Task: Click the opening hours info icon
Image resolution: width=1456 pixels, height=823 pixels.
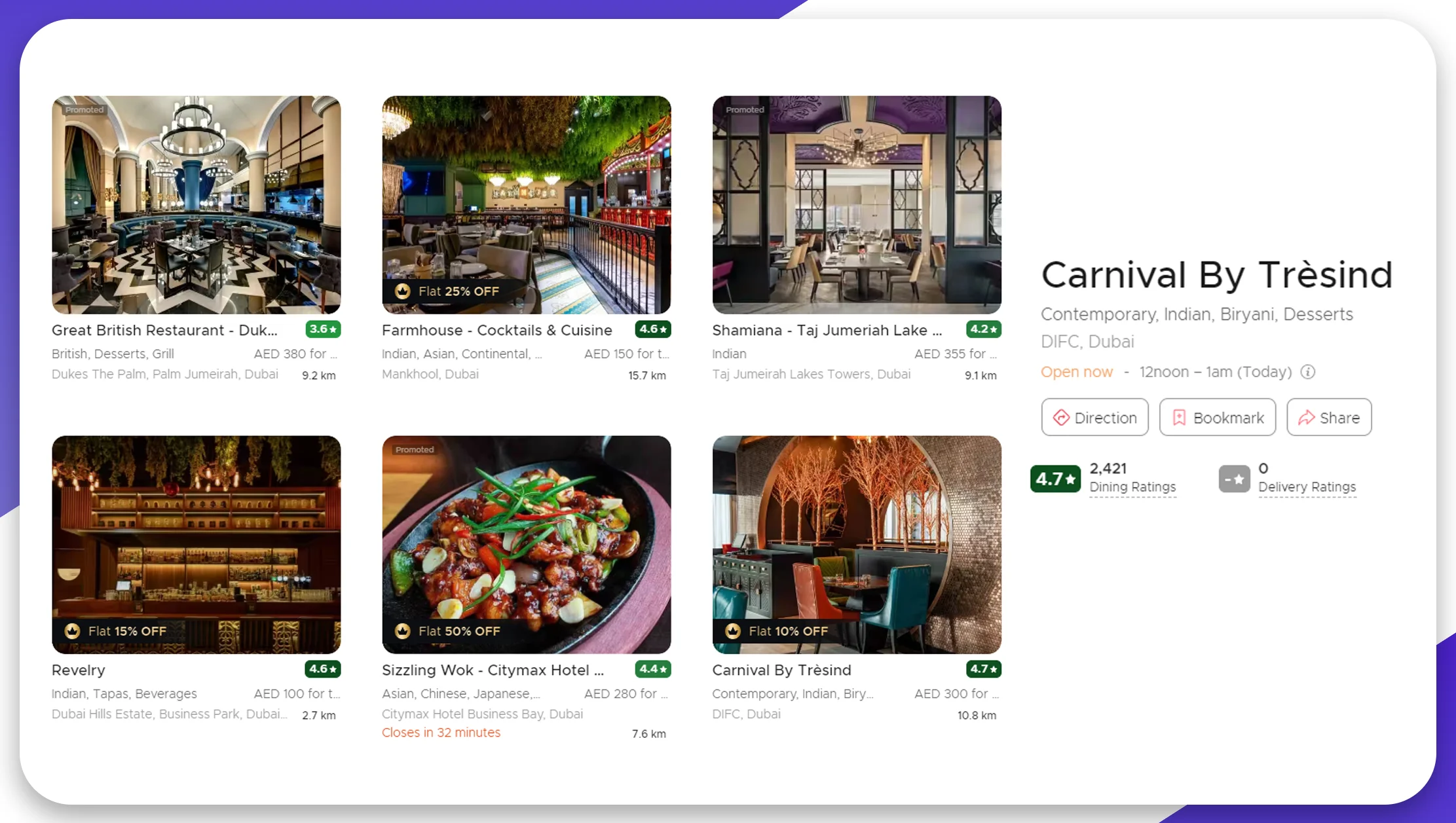Action: coord(1307,372)
